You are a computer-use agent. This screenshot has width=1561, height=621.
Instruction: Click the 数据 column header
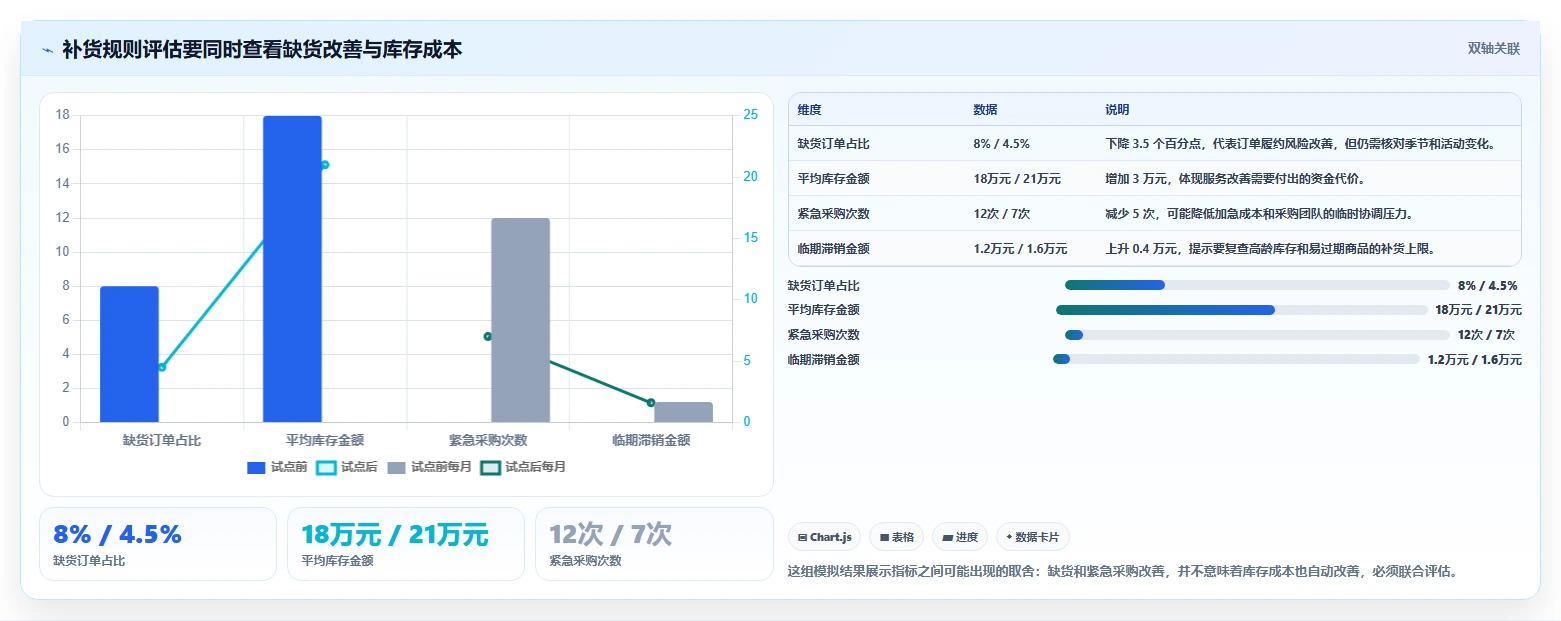coord(985,110)
